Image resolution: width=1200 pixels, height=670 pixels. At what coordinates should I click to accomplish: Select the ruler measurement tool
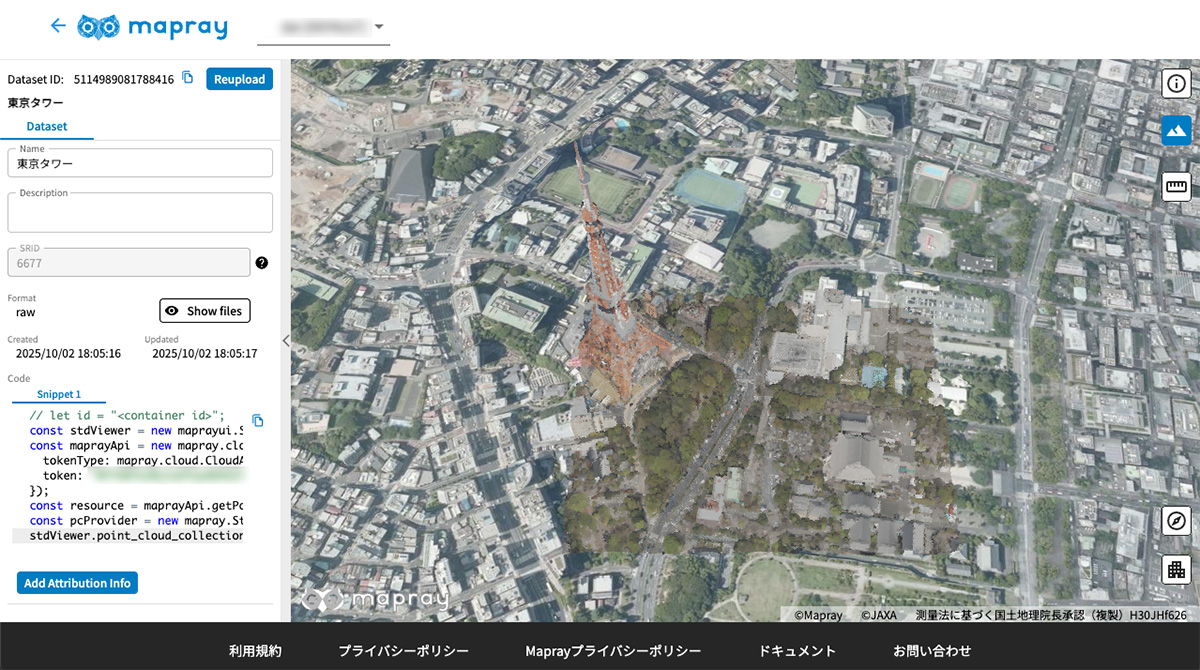pos(1176,186)
